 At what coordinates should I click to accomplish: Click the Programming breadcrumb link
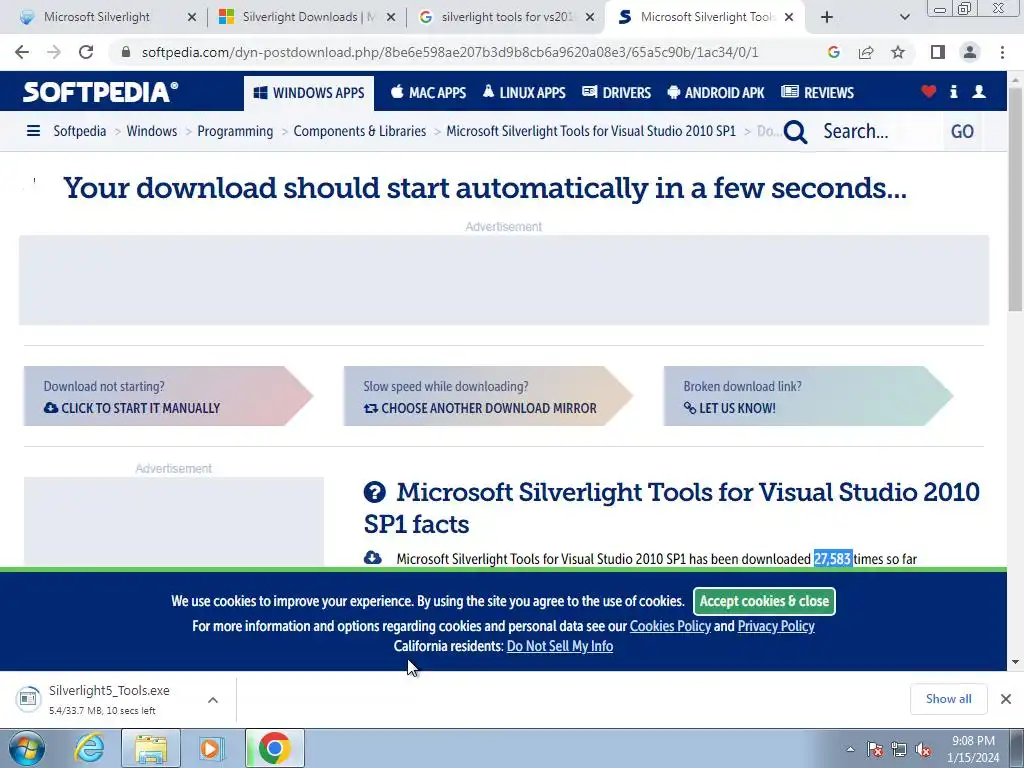[x=235, y=131]
